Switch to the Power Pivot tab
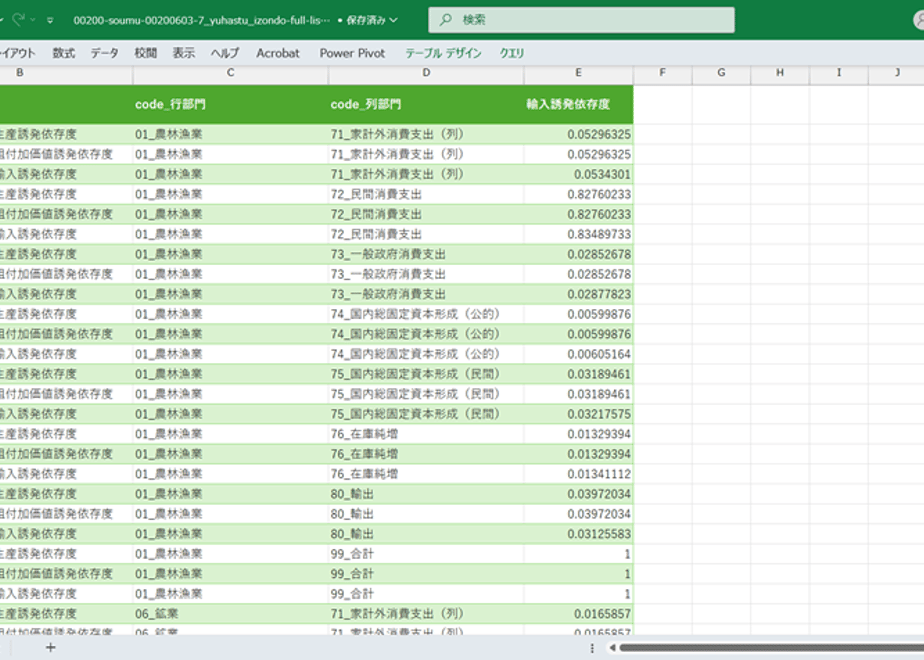The image size is (924, 660). click(352, 53)
